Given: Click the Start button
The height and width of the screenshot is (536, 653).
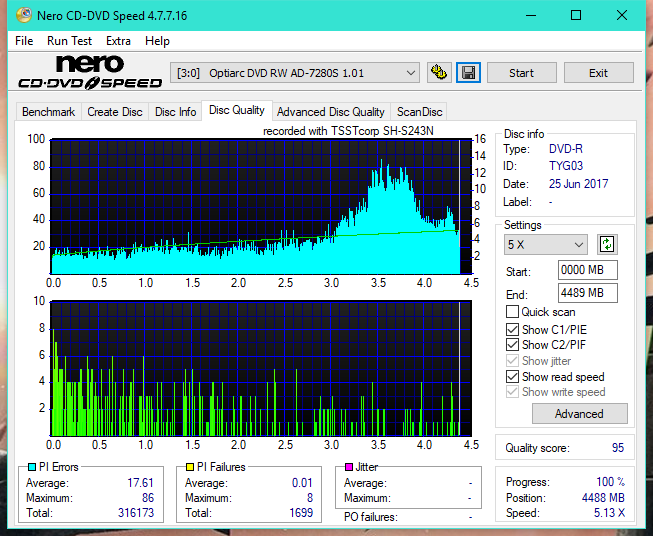Looking at the screenshot, I should point(521,73).
